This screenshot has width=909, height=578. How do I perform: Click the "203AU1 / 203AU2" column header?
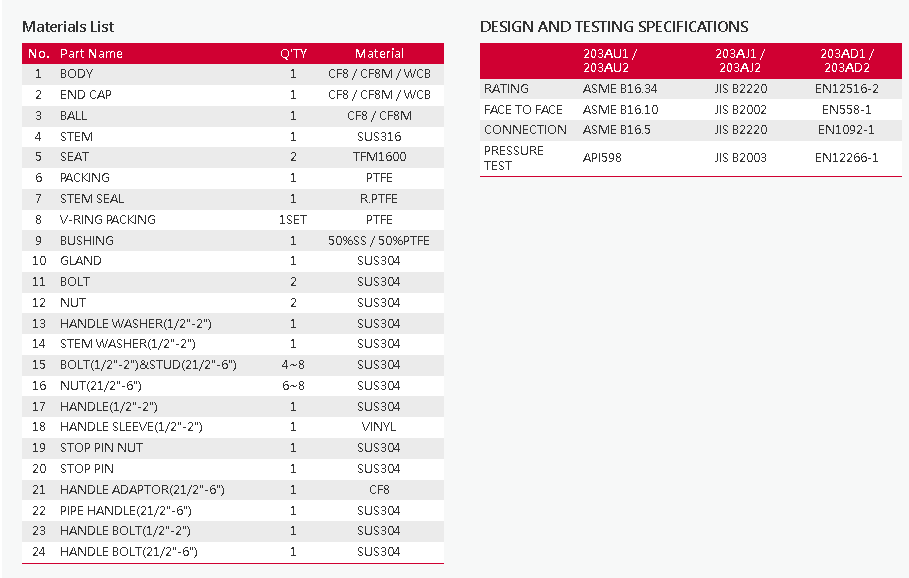pyautogui.click(x=610, y=60)
